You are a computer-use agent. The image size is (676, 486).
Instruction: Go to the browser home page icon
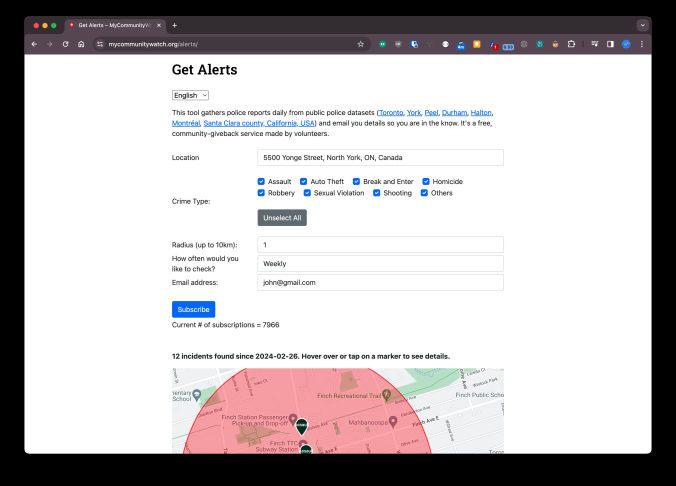coord(81,44)
